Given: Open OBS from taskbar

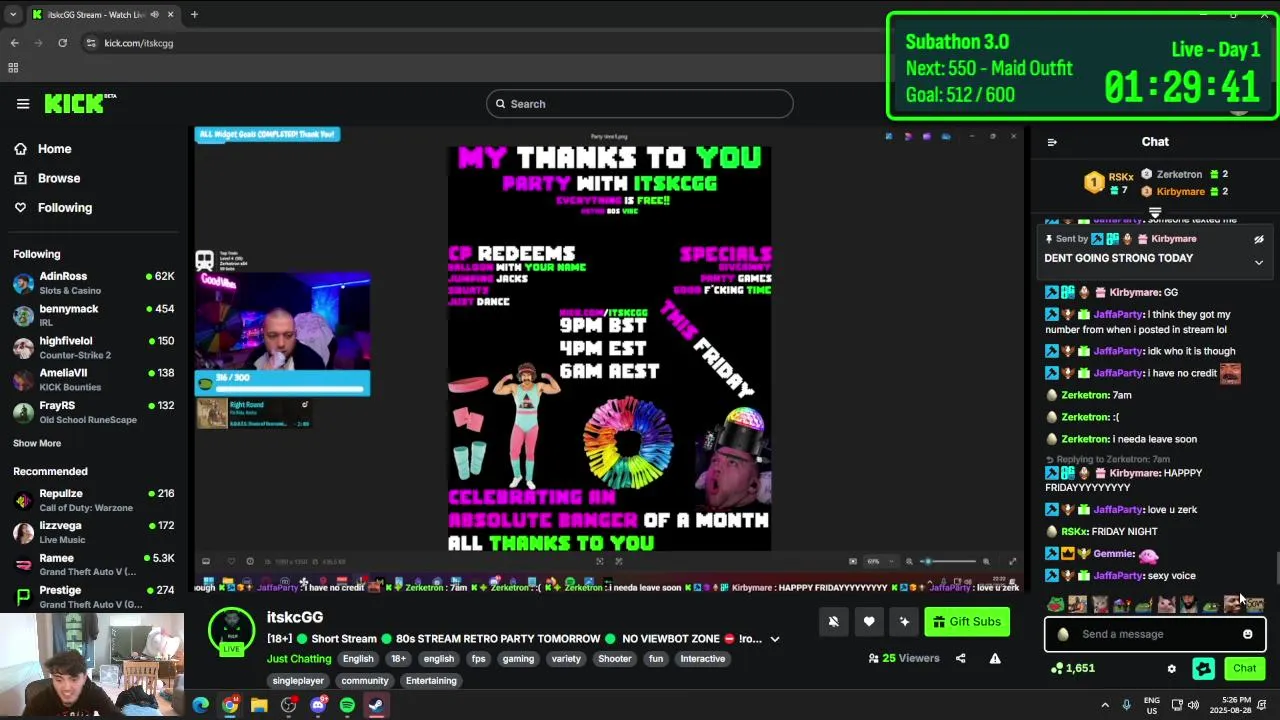Looking at the screenshot, I should pos(289,705).
